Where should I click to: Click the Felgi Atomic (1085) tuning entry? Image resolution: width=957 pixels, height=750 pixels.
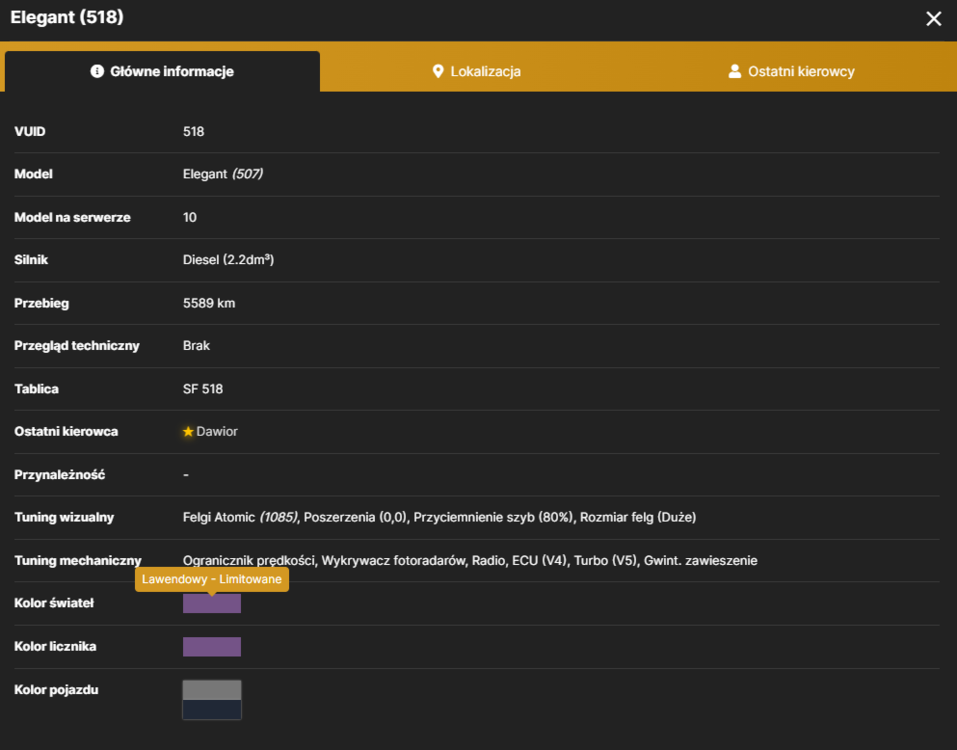coord(240,517)
